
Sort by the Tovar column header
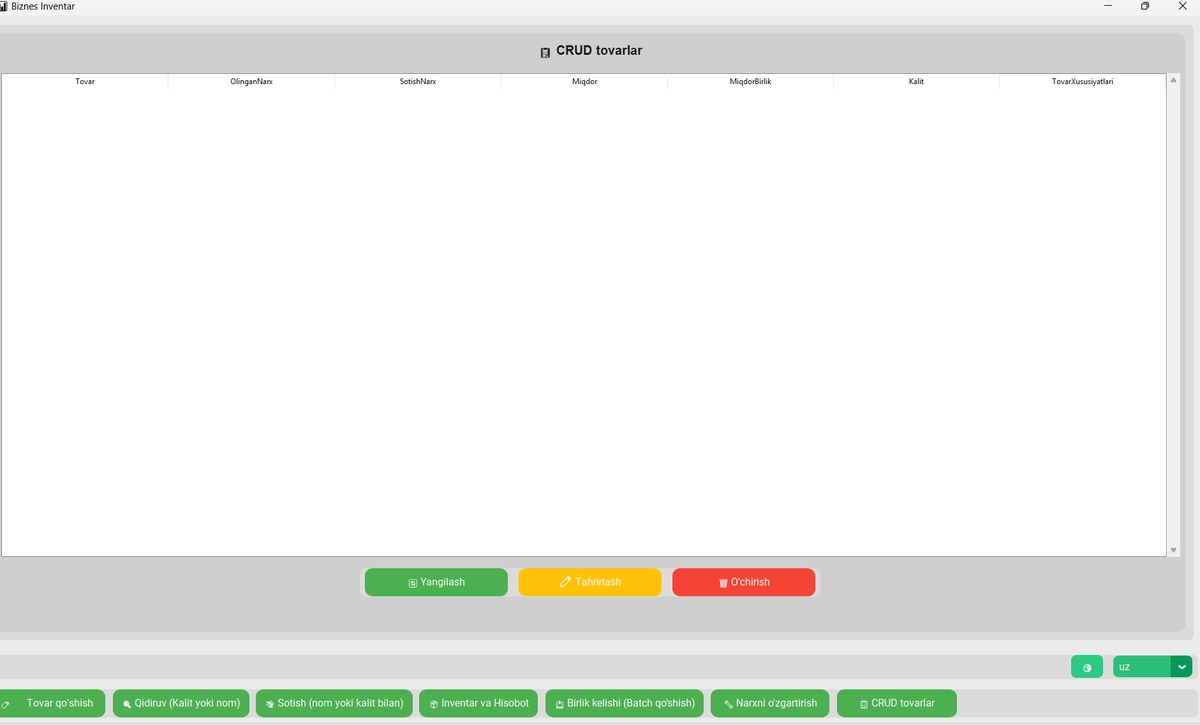(85, 81)
